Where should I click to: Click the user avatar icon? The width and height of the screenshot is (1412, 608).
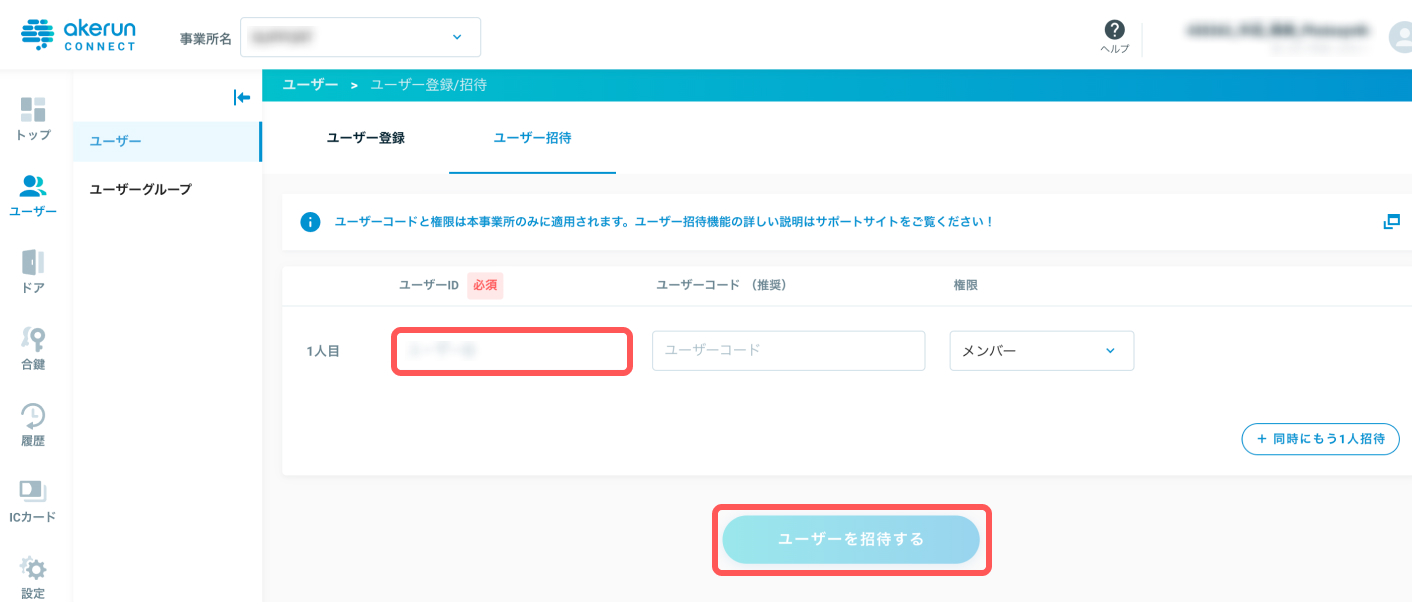1402,37
